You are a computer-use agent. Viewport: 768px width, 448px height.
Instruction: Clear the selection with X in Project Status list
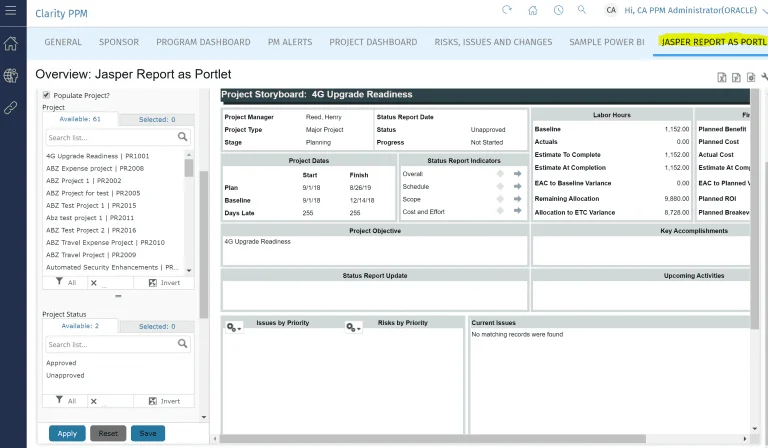[x=94, y=401]
